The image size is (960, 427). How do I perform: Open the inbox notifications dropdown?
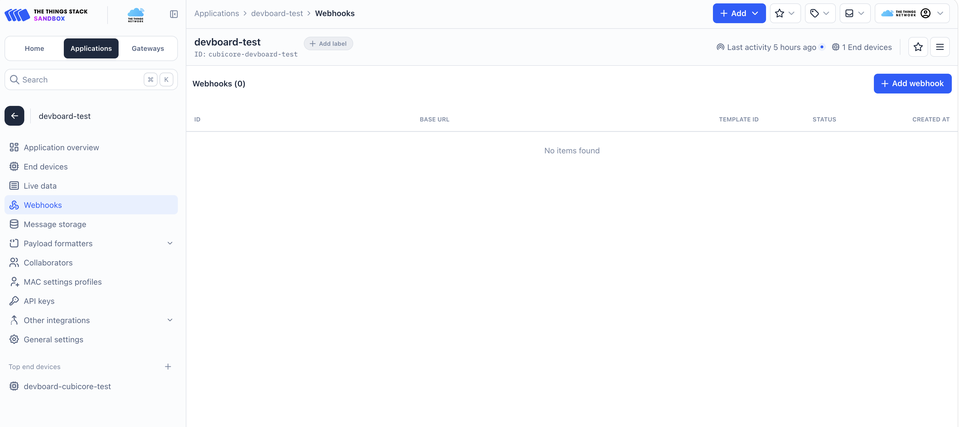click(855, 13)
